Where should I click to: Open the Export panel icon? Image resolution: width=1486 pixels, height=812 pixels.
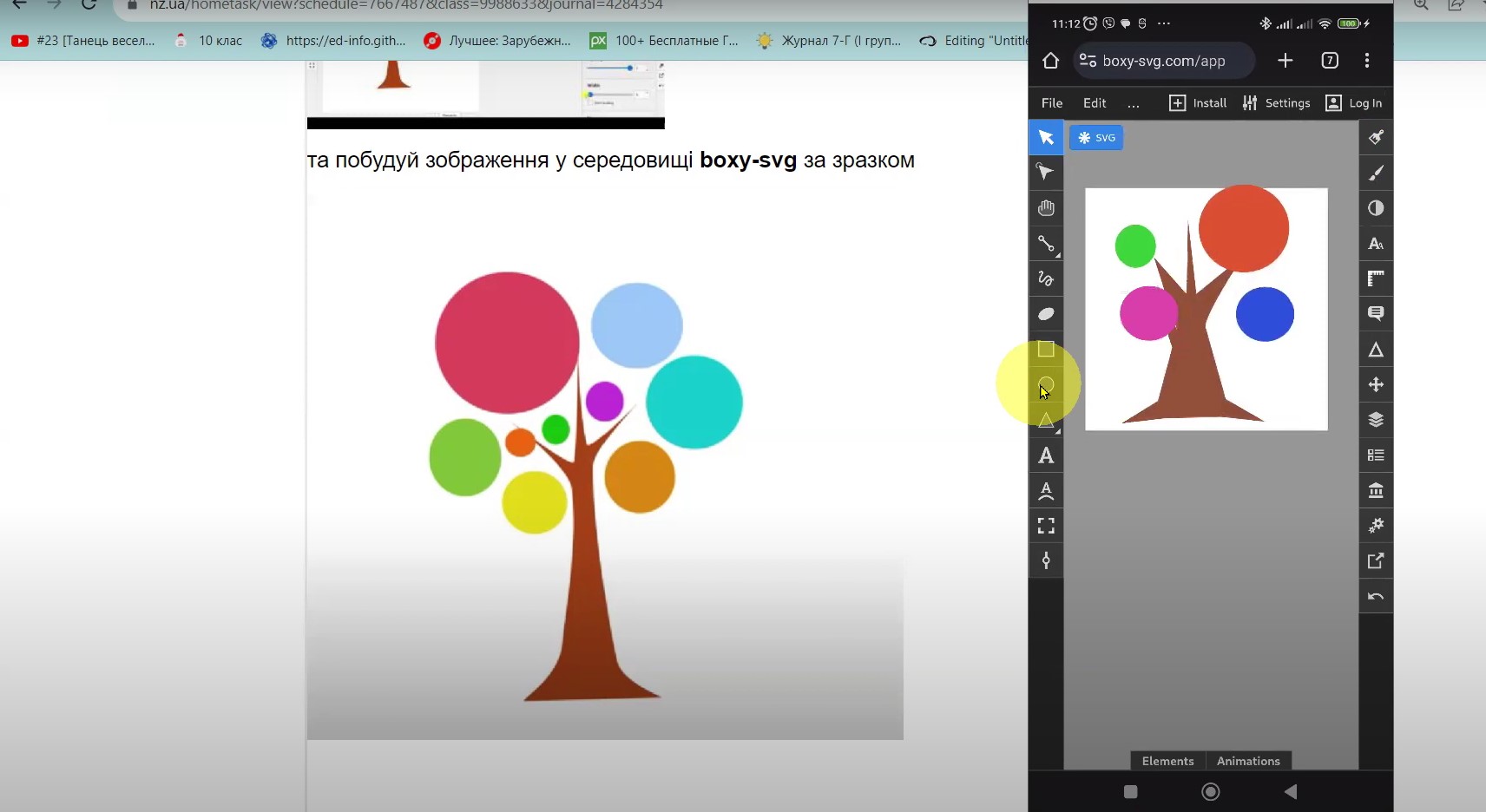coord(1376,561)
